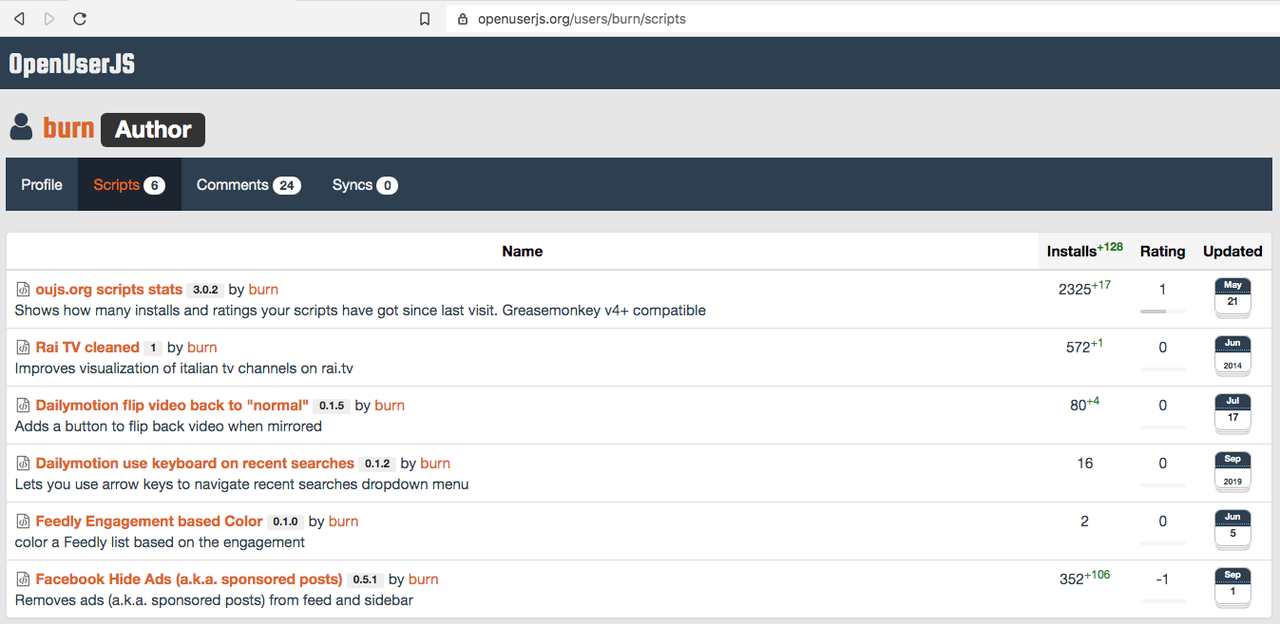Open the oujs.org scripts stats script
This screenshot has height=624, width=1280.
pyautogui.click(x=109, y=289)
